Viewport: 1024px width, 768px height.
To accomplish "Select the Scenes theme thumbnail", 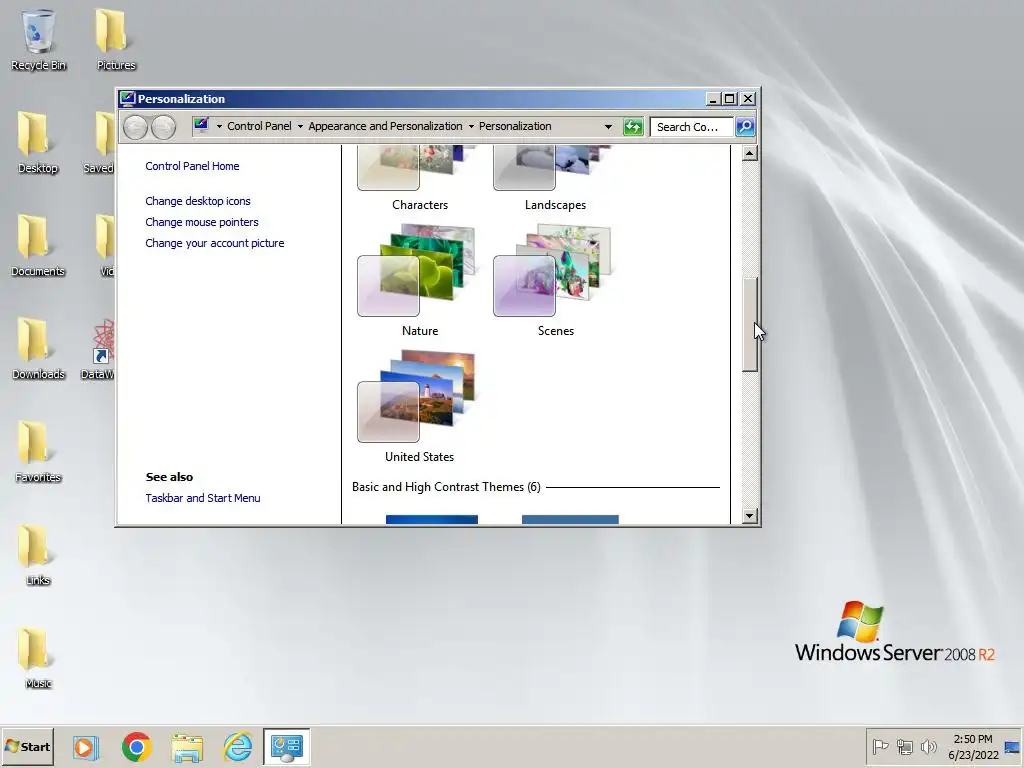I will [553, 271].
